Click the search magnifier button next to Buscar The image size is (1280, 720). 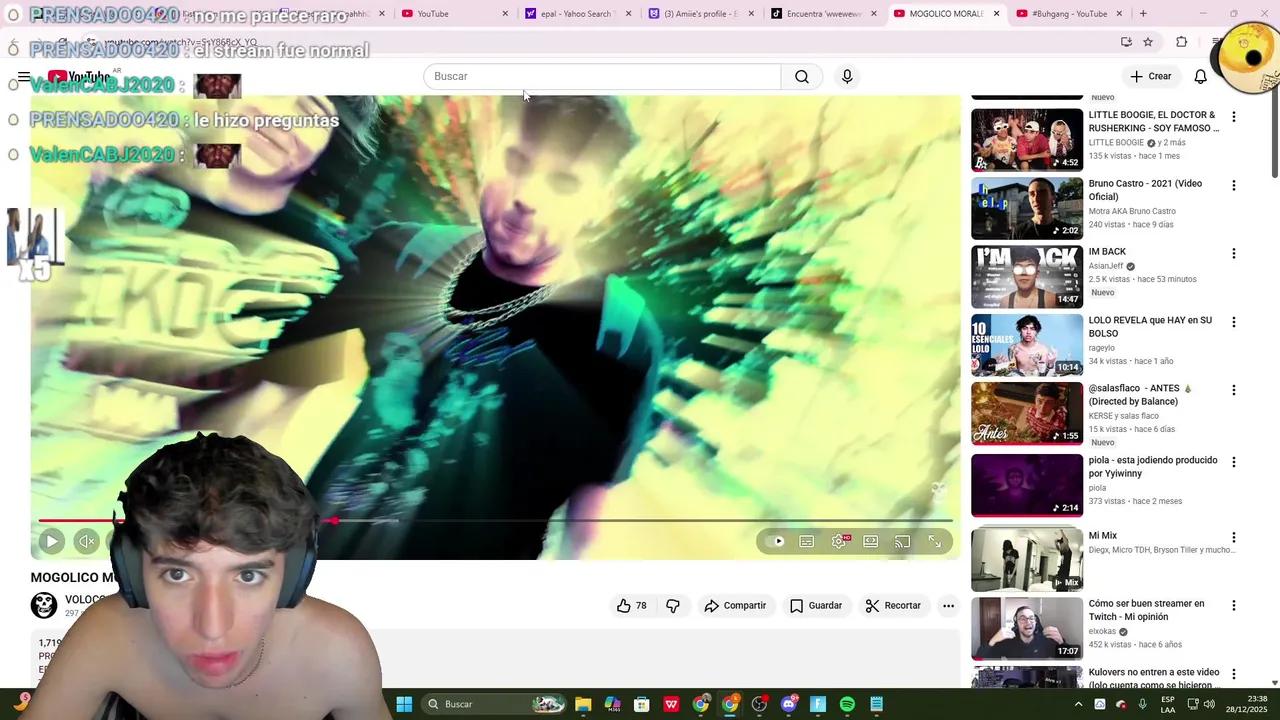[x=802, y=76]
